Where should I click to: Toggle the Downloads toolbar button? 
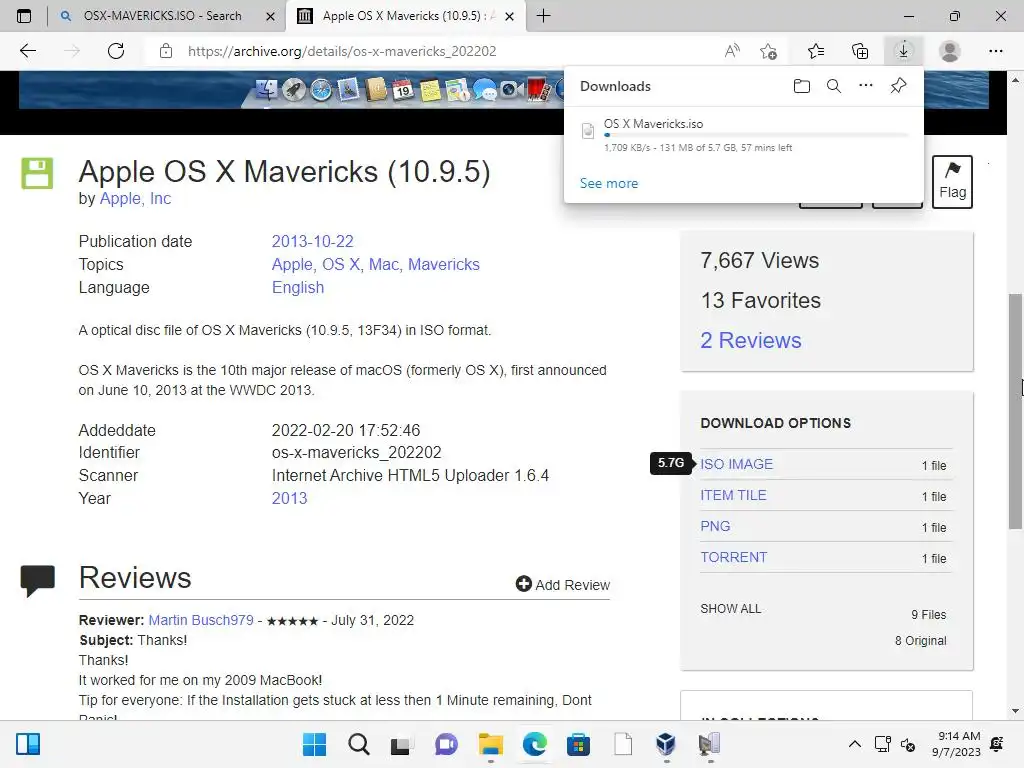(x=903, y=51)
